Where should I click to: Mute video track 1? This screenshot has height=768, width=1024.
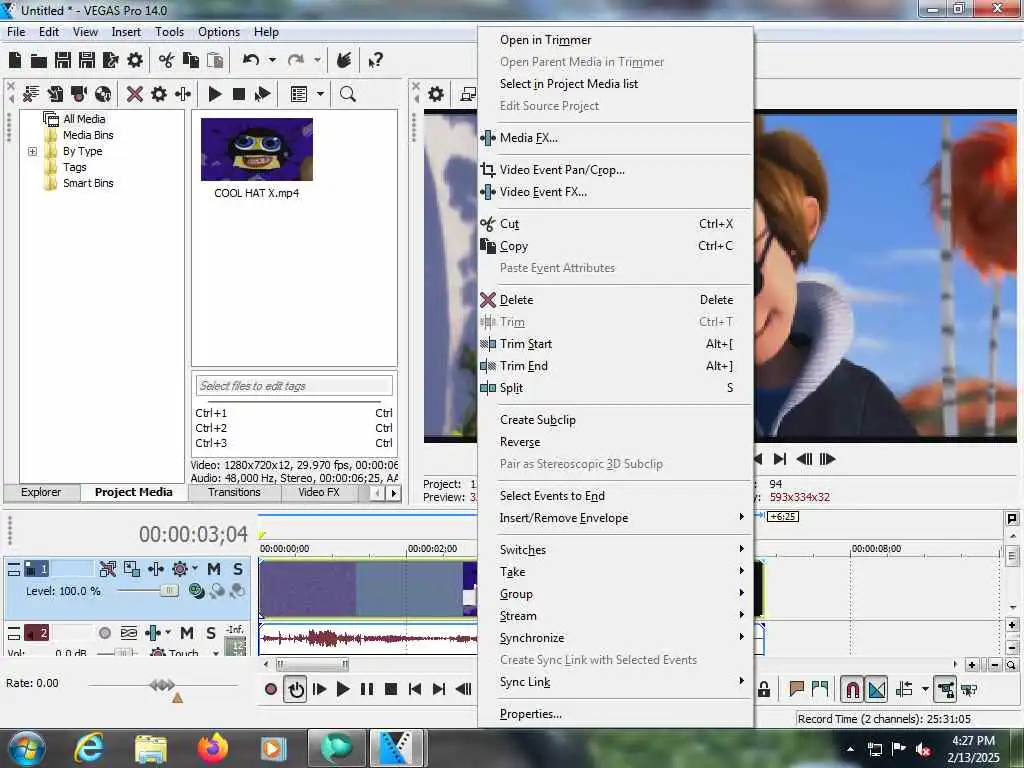pos(214,569)
